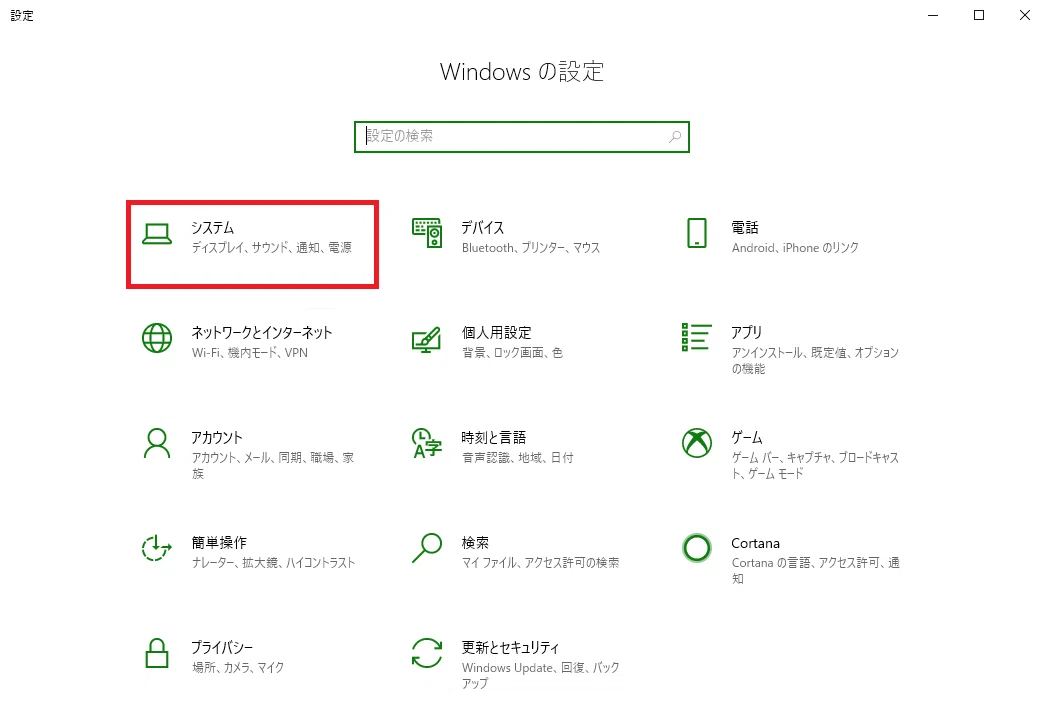Click '場所、カメラ、マイク' description

[238, 667]
